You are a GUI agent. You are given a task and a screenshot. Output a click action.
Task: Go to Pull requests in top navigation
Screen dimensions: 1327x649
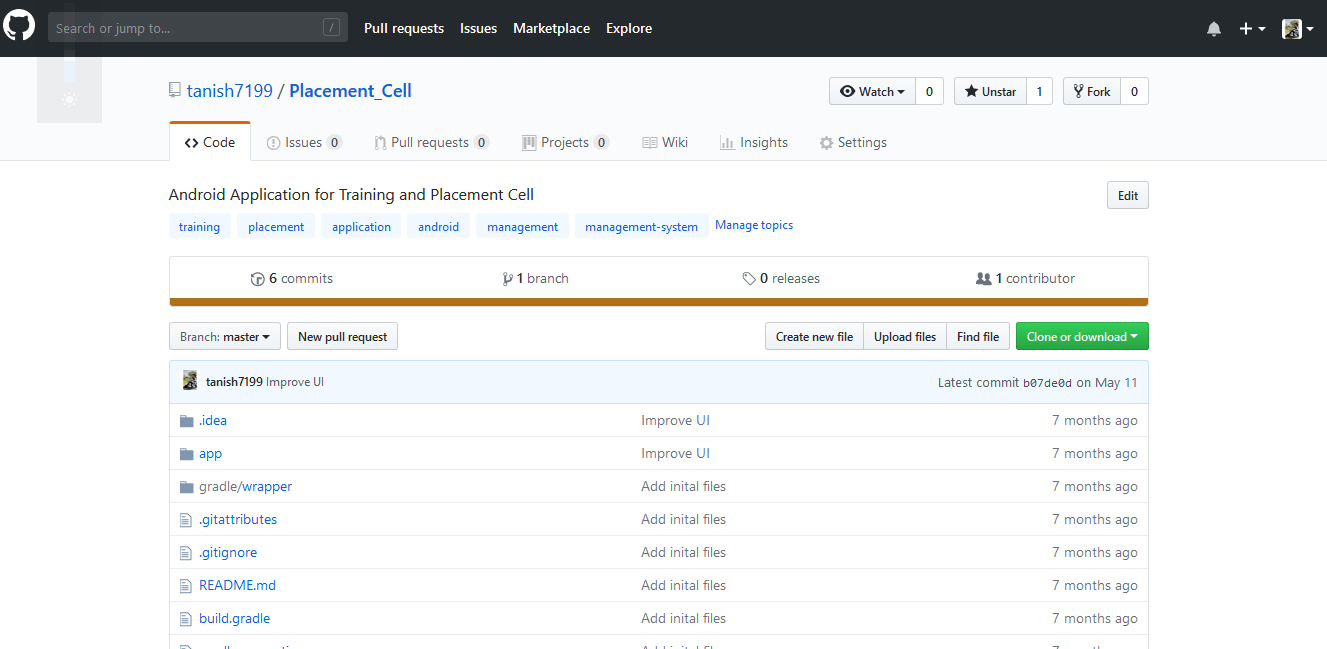404,28
